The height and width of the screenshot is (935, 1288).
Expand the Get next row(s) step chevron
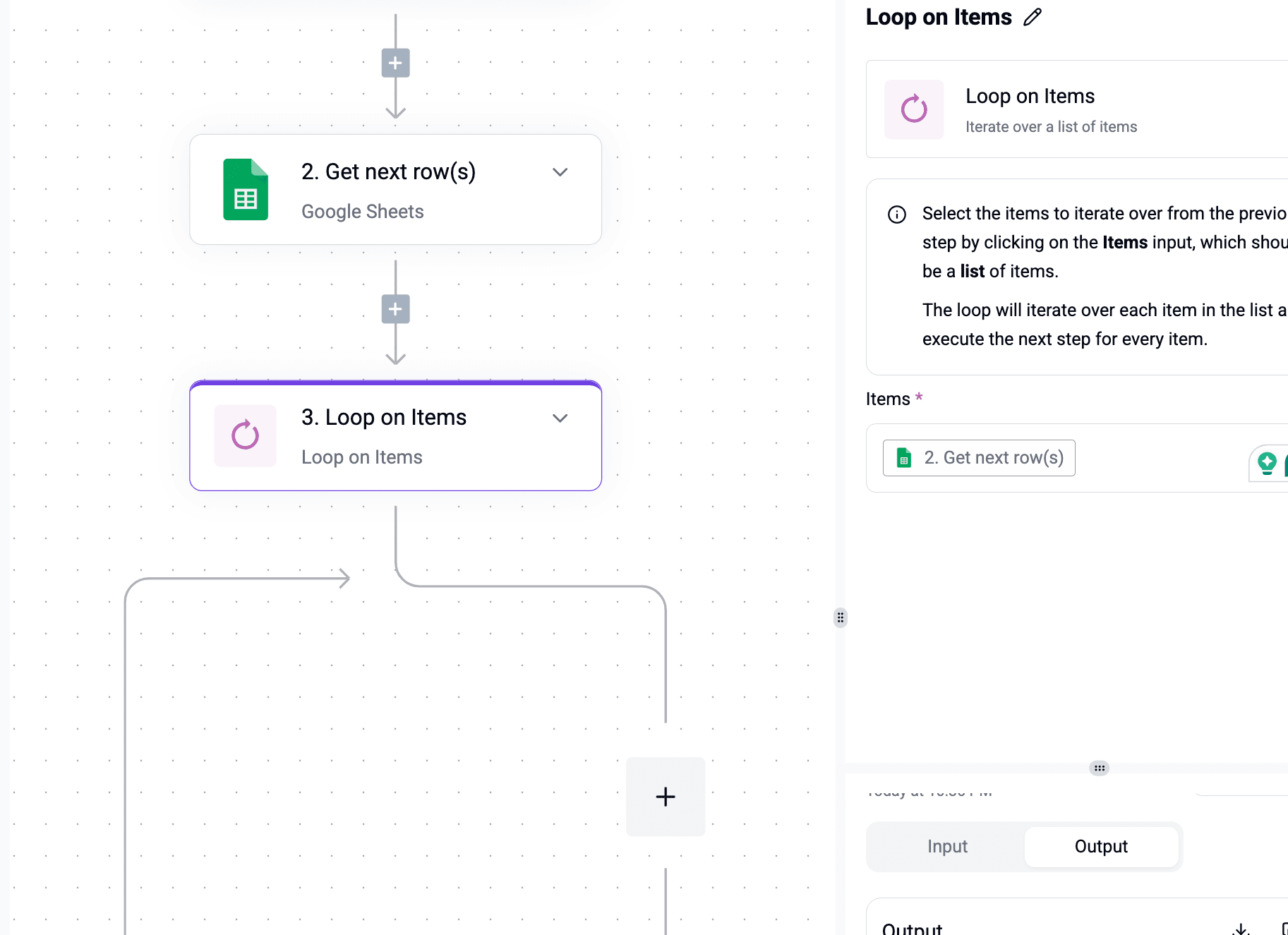click(x=560, y=172)
